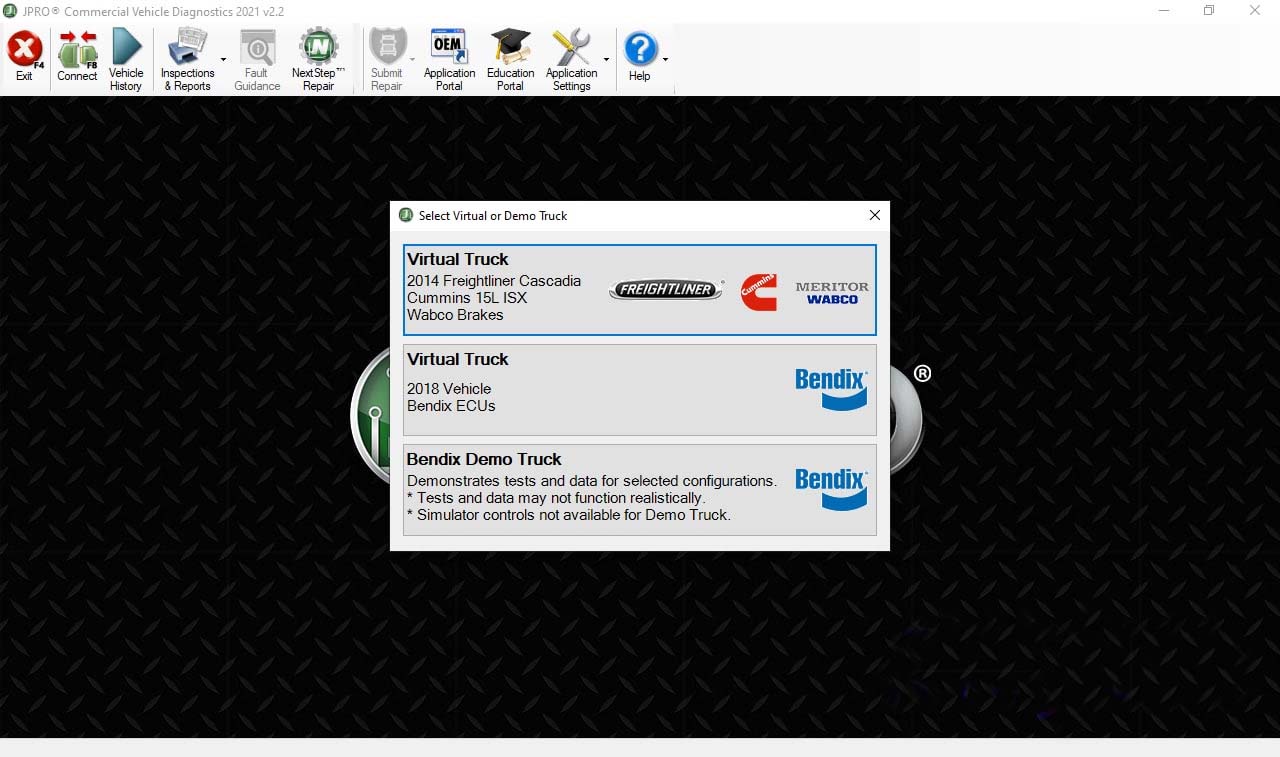Click 'Cummins 15L ISX' text
The image size is (1280, 757).
click(467, 298)
